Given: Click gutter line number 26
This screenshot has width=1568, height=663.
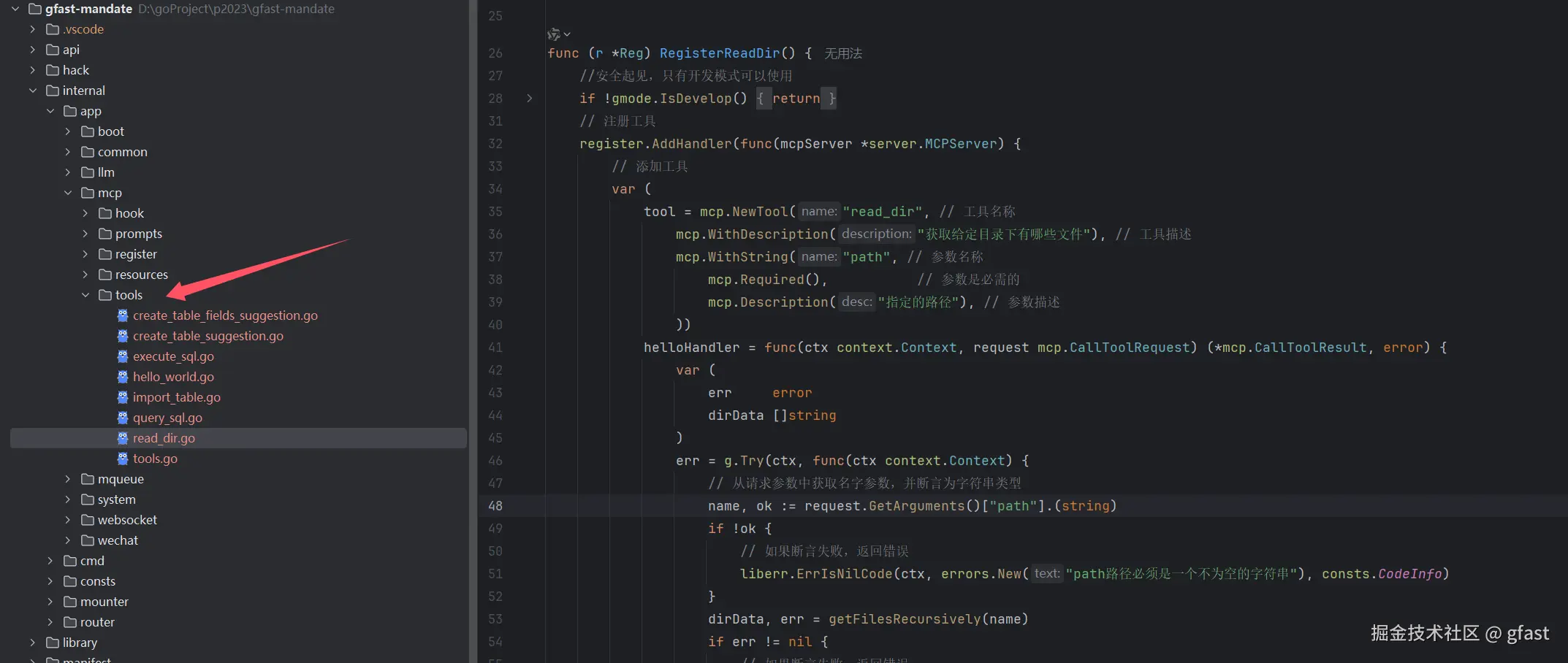Looking at the screenshot, I should click(495, 53).
